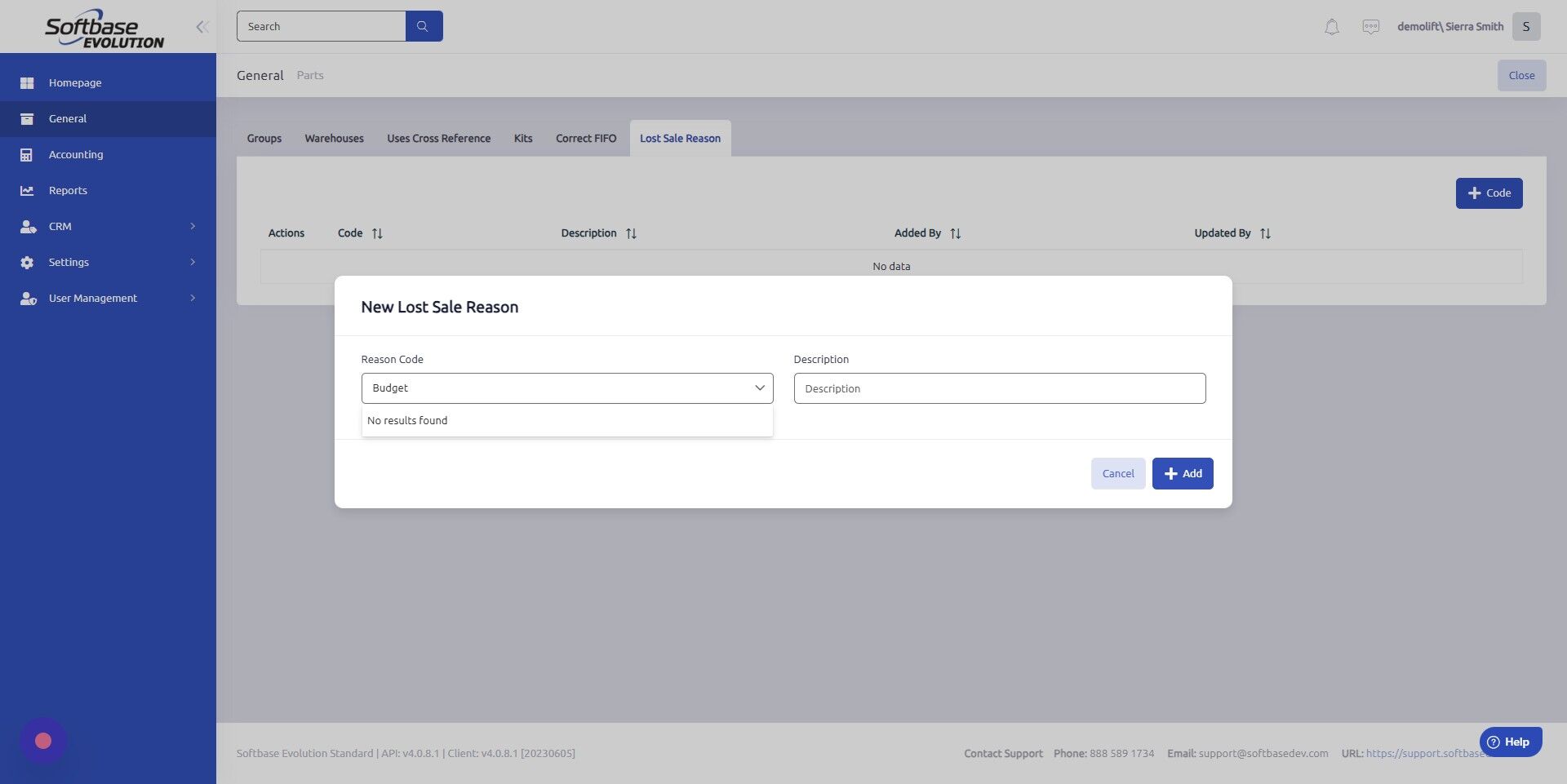Click the 'No results found' dropdown entry
The width and height of the screenshot is (1567, 784).
(567, 421)
